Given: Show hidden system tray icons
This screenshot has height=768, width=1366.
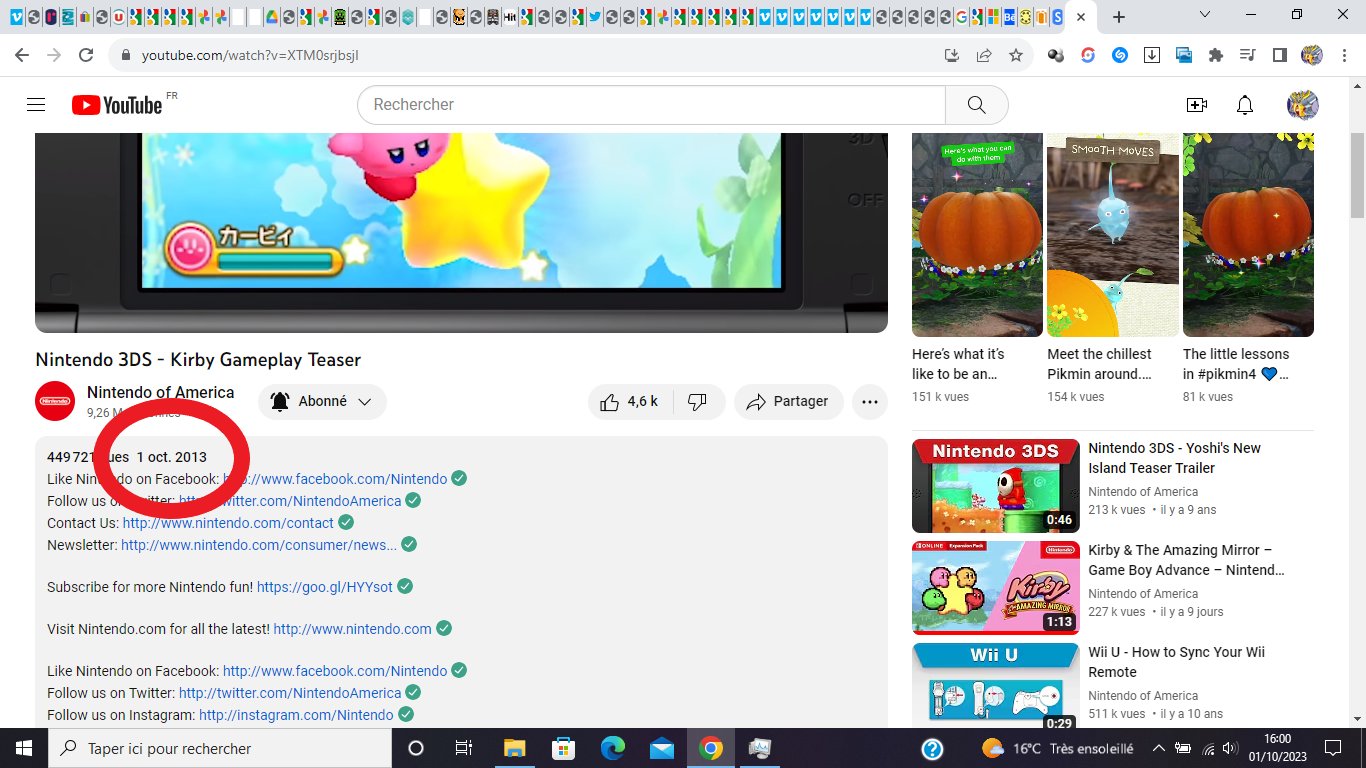Looking at the screenshot, I should [1159, 748].
